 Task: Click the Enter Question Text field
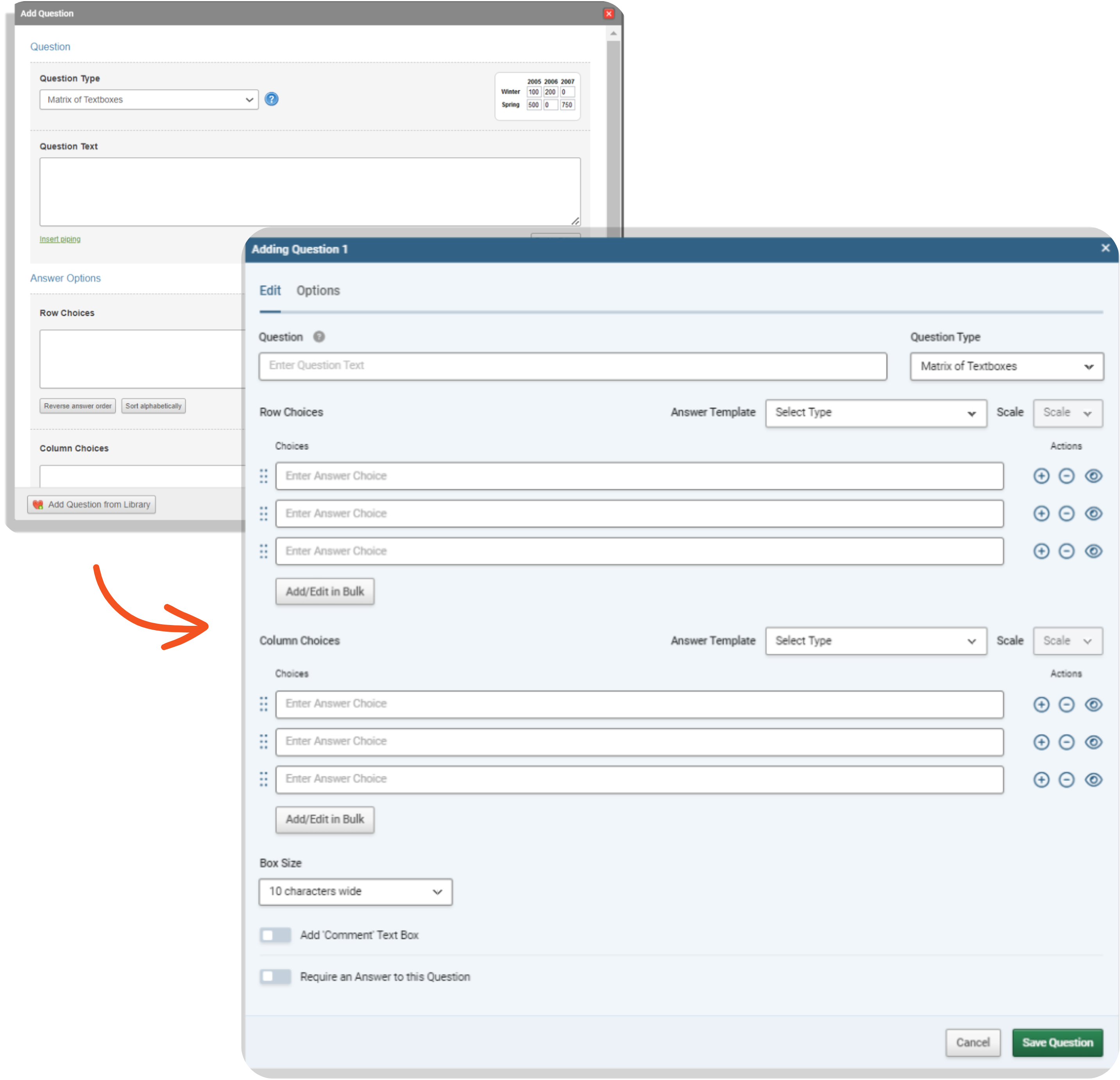pyautogui.click(x=571, y=366)
